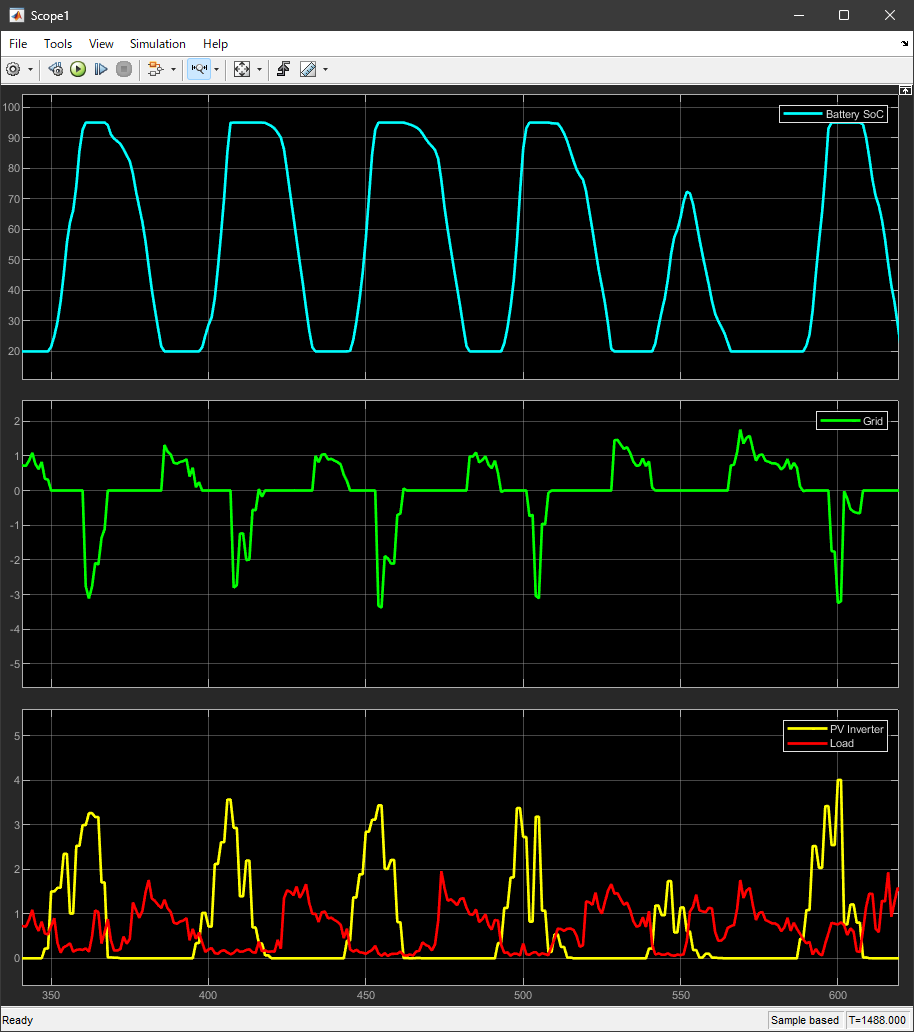The image size is (914, 1032).
Task: Toggle Battery SoC legend entry
Action: (854, 114)
